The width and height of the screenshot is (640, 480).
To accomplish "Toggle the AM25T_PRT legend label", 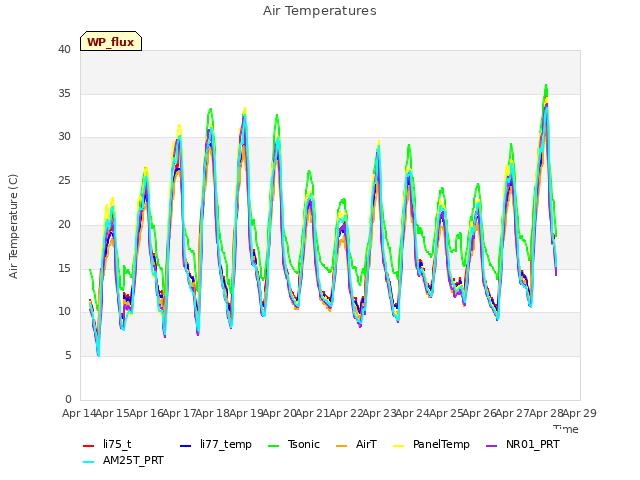I will 133,460.
